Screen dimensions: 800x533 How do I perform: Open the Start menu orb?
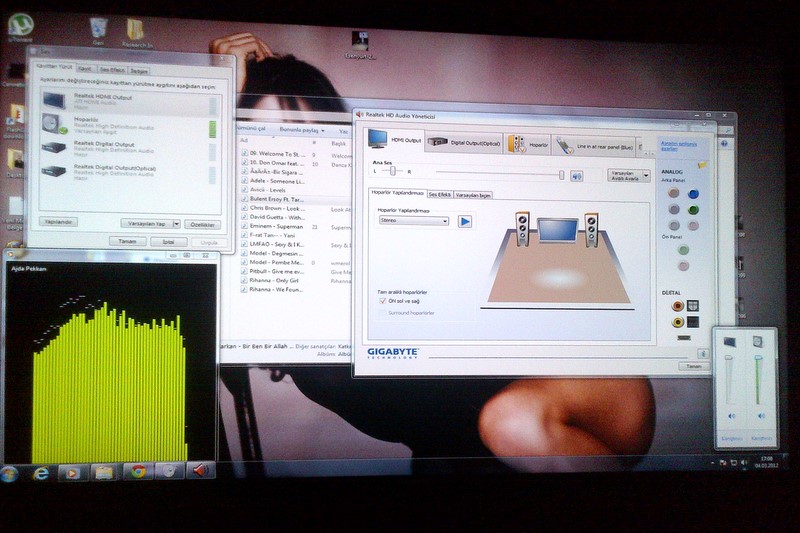click(x=10, y=474)
